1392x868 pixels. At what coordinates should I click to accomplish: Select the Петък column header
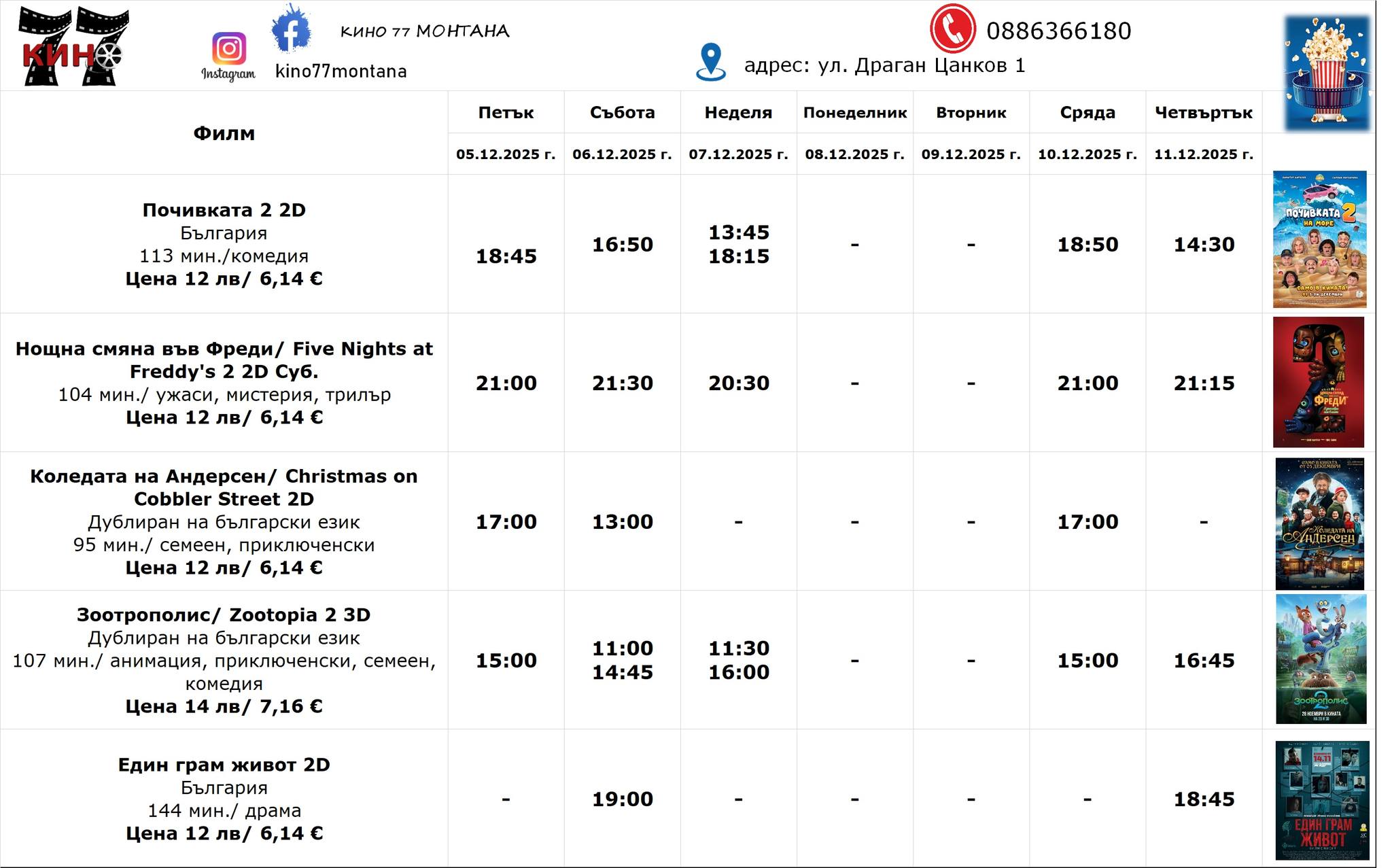[506, 113]
